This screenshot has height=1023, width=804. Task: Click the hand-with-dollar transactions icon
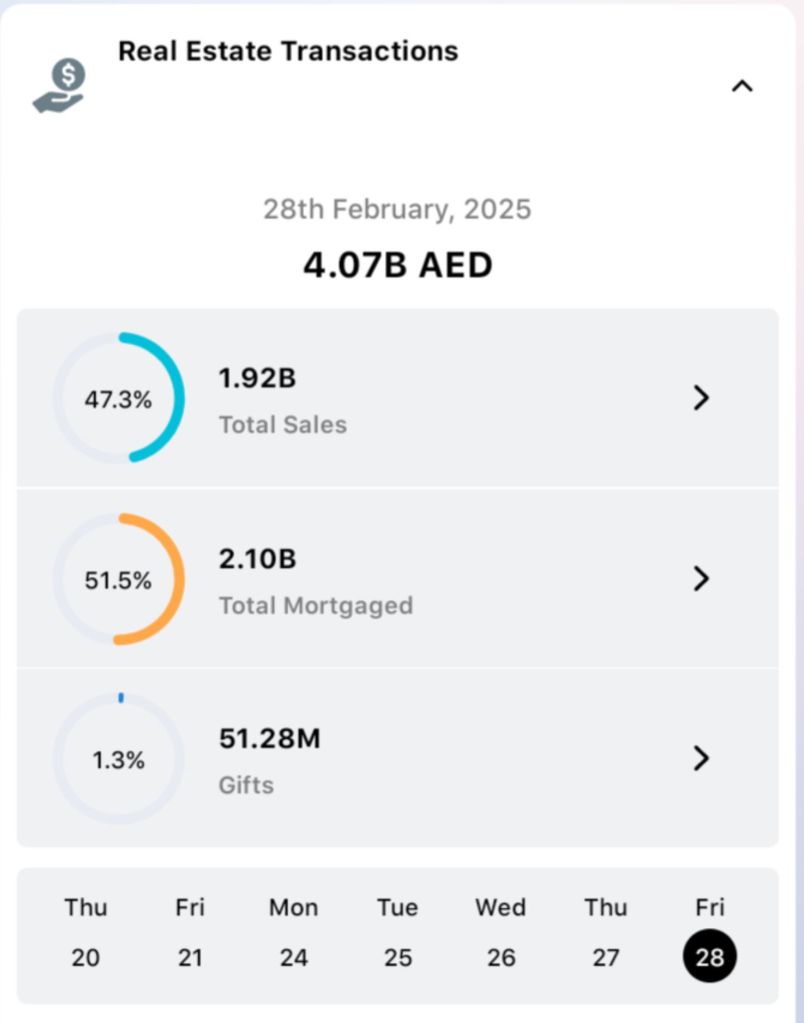[60, 86]
